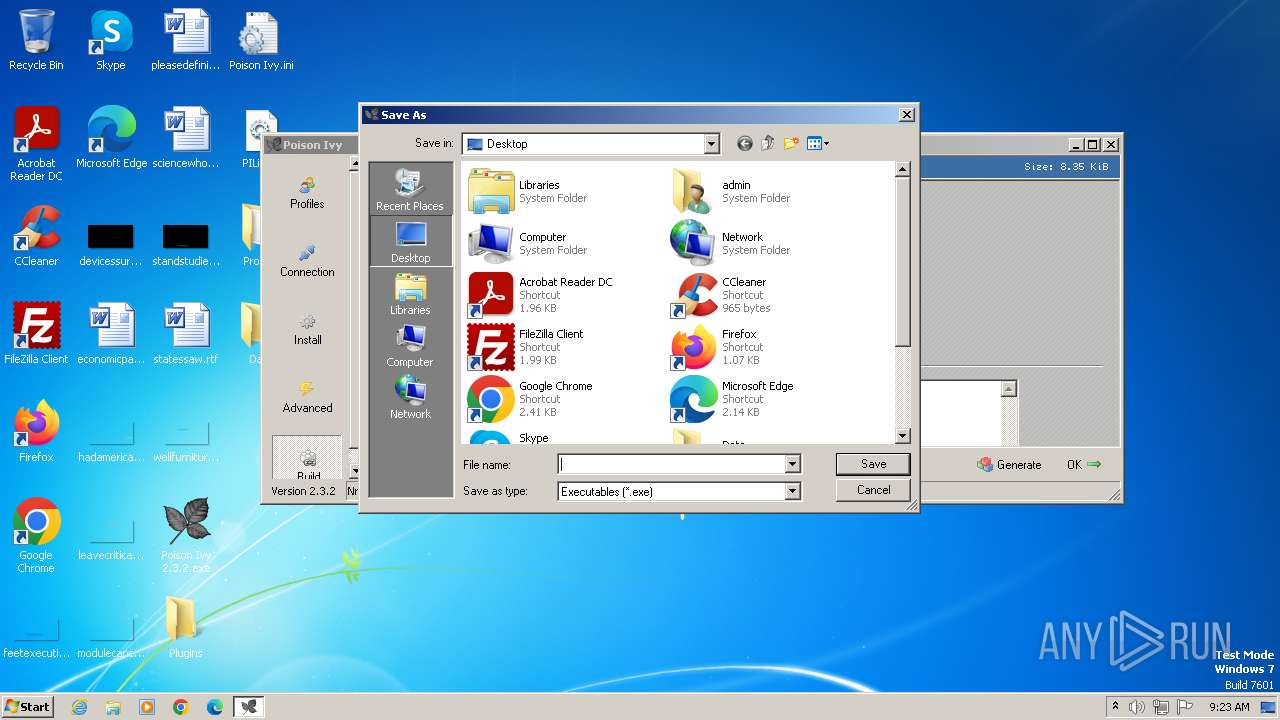Select CCleaner shortcut in file list
Image resolution: width=1280 pixels, height=720 pixels.
(720, 295)
